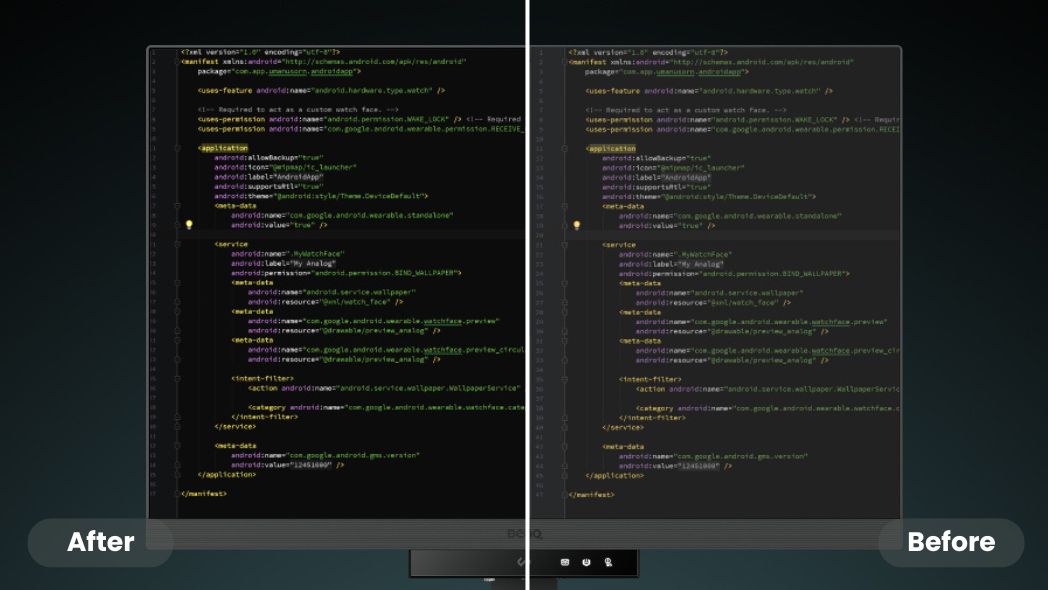Click the lightbulb hint in the After editor
1048x590 pixels.
(188, 225)
